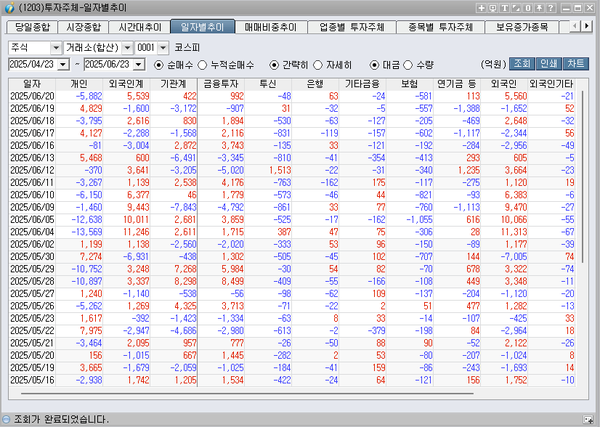Click the 투신 column header
This screenshot has width=600, height=427.
268,84
